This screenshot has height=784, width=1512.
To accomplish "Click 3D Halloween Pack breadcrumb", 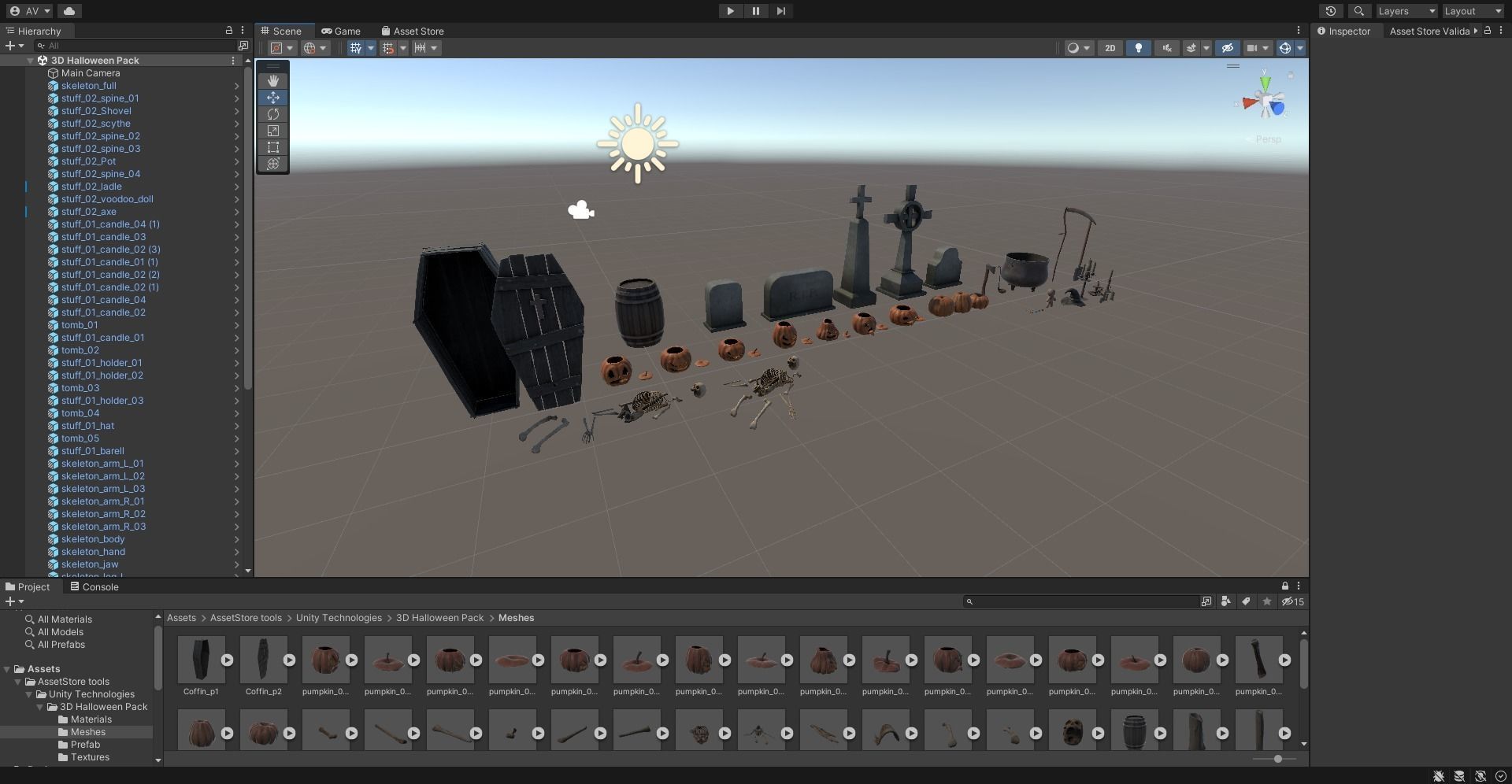I will click(x=439, y=618).
